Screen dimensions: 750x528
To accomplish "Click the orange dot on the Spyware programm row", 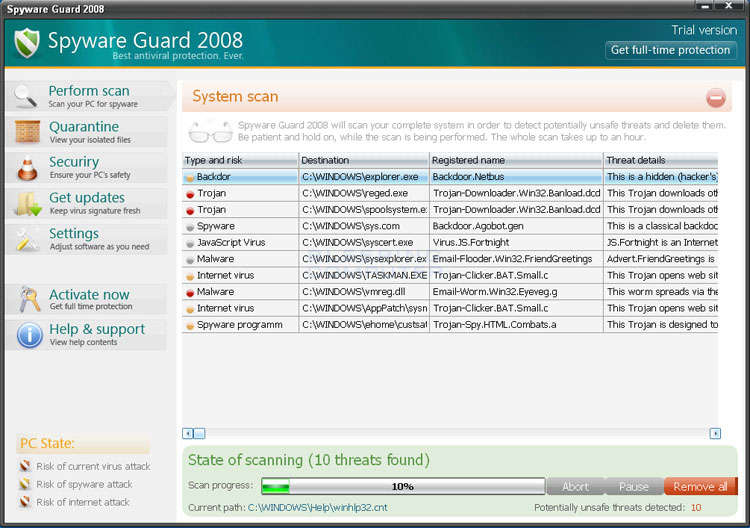I will click(190, 326).
